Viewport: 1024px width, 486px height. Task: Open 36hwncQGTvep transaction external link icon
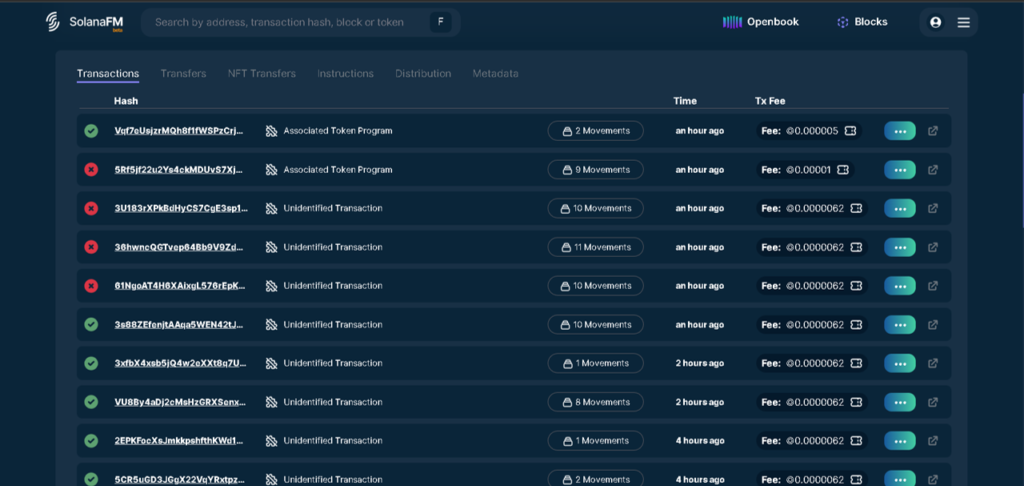coord(933,248)
